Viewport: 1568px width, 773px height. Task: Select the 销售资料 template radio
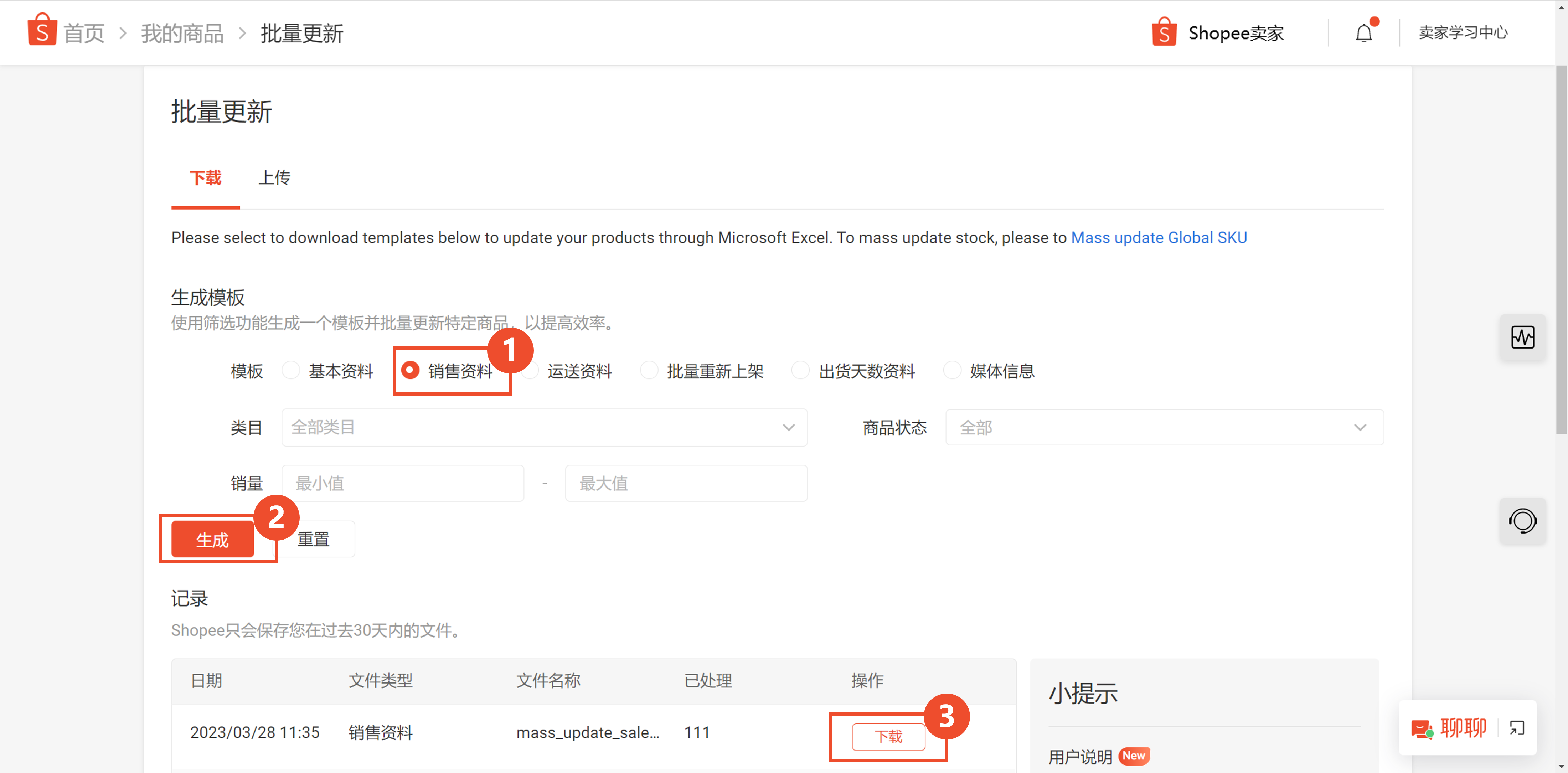coord(410,370)
